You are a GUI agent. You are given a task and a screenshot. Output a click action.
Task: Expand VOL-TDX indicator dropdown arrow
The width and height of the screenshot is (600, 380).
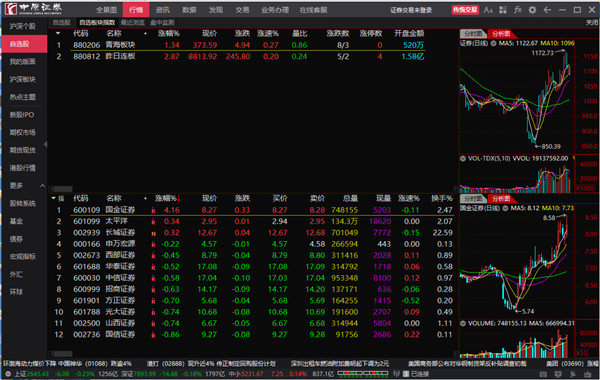(463, 158)
